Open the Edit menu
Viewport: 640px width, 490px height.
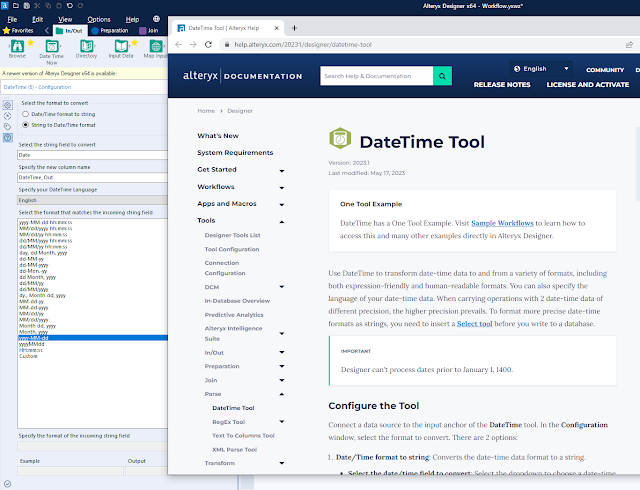click(x=38, y=19)
